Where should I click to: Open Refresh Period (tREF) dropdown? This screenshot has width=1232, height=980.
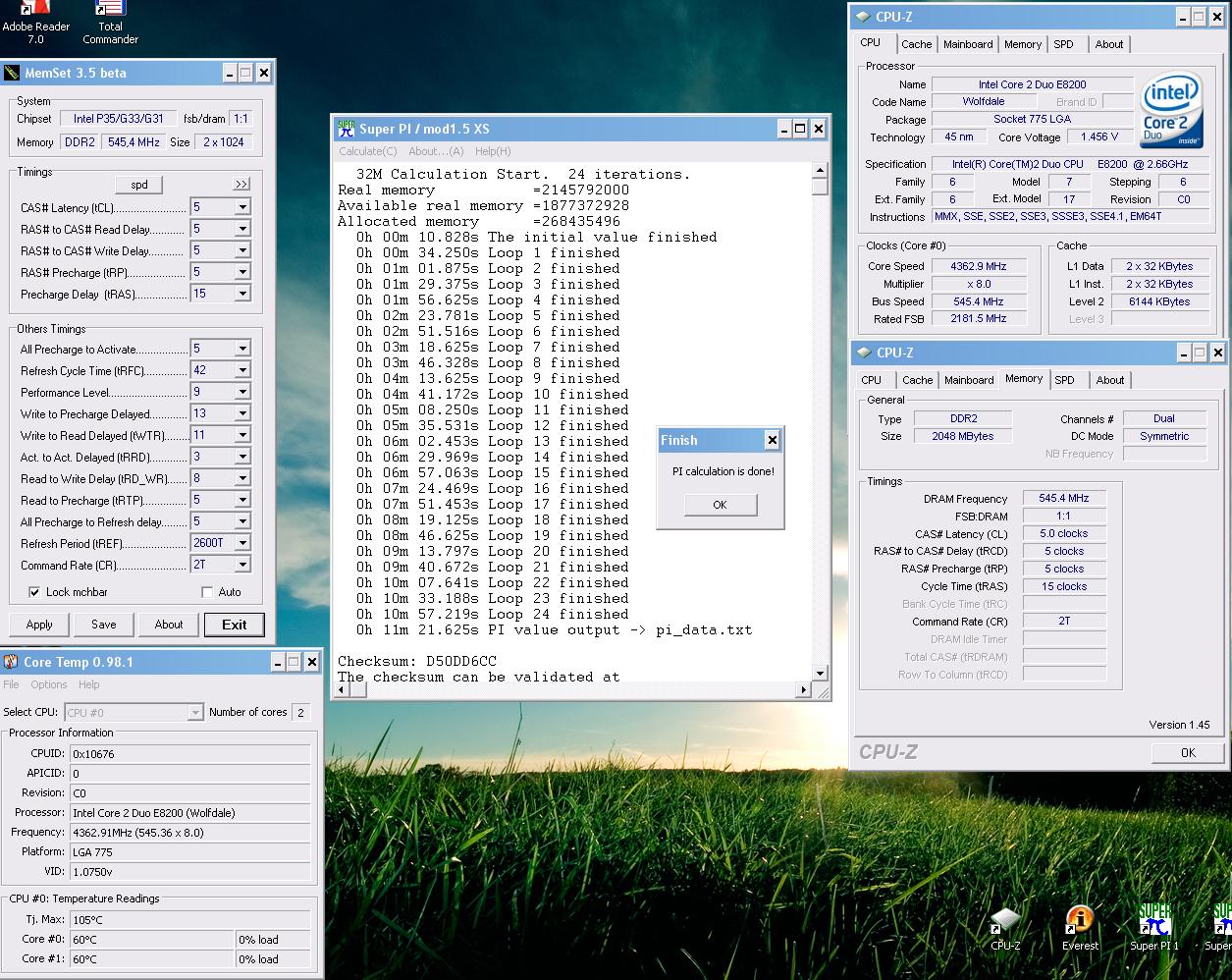click(242, 543)
